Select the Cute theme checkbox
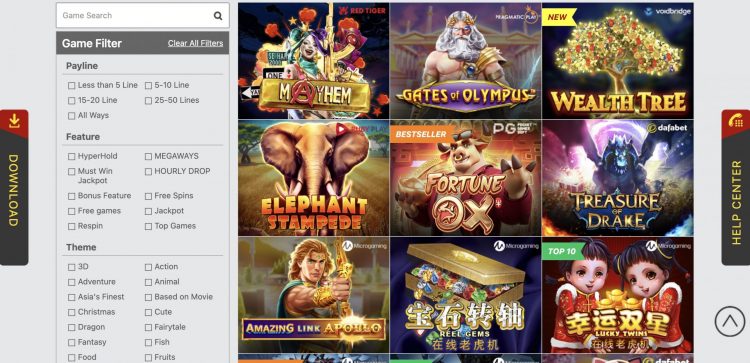Viewport: 750px width, 363px height. (148, 313)
